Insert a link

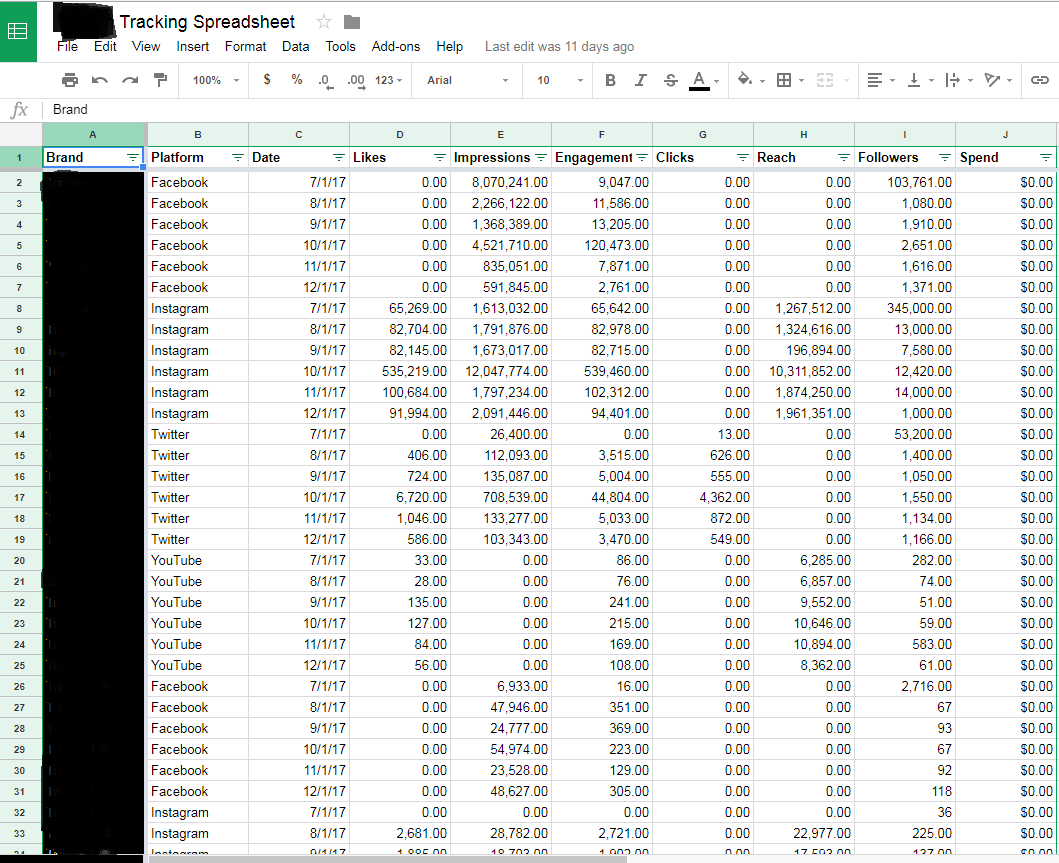(x=1039, y=80)
